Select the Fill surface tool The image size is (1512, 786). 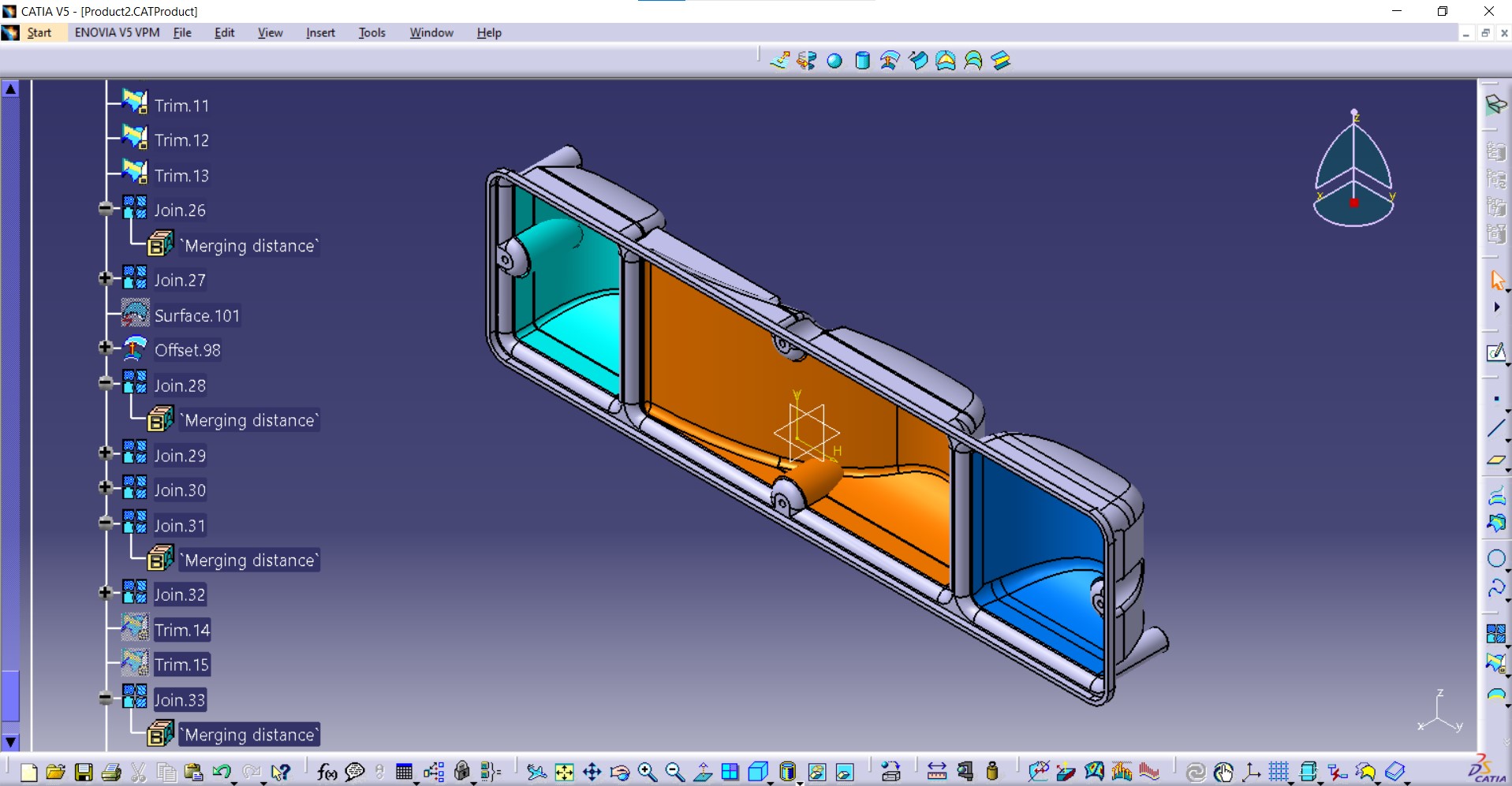(946, 61)
